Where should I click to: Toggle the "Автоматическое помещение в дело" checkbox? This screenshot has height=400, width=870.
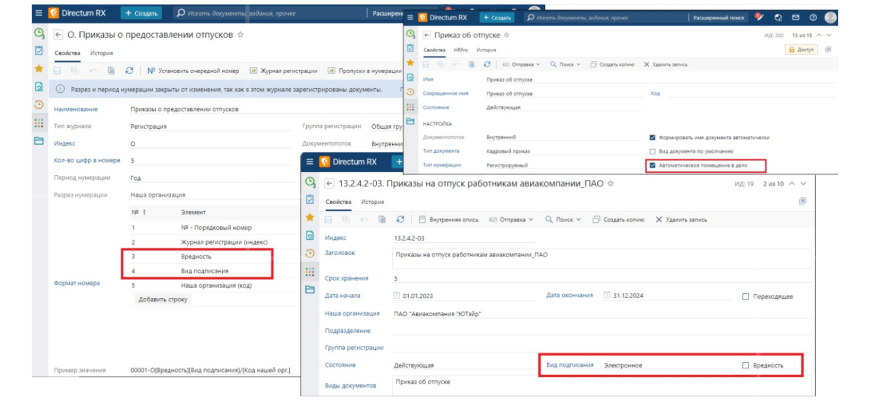pos(652,165)
